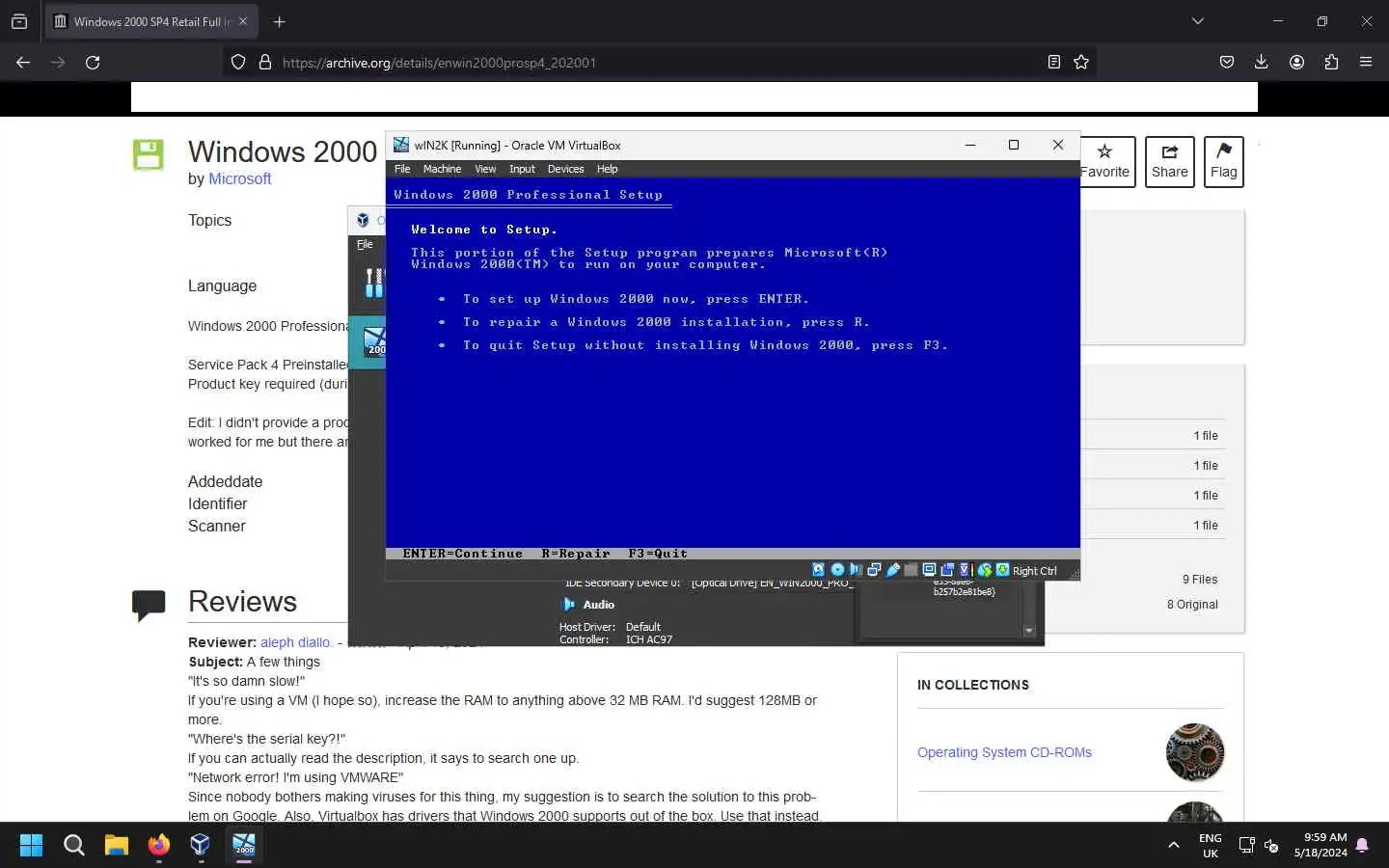Click the 8 Original text on archive page
Screen dimensions: 1389x868
click(1192, 605)
